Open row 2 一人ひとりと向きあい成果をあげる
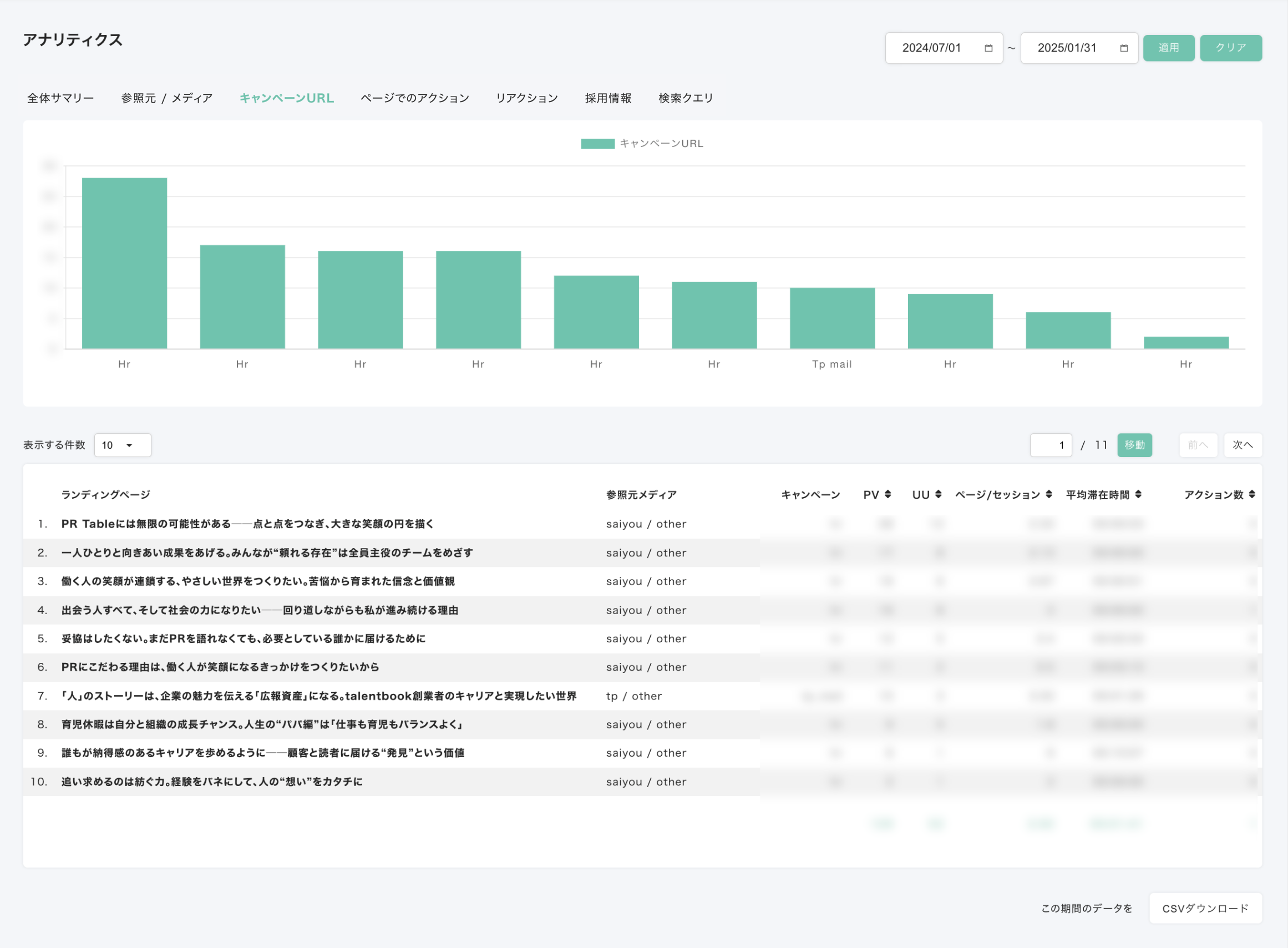 pos(267,552)
